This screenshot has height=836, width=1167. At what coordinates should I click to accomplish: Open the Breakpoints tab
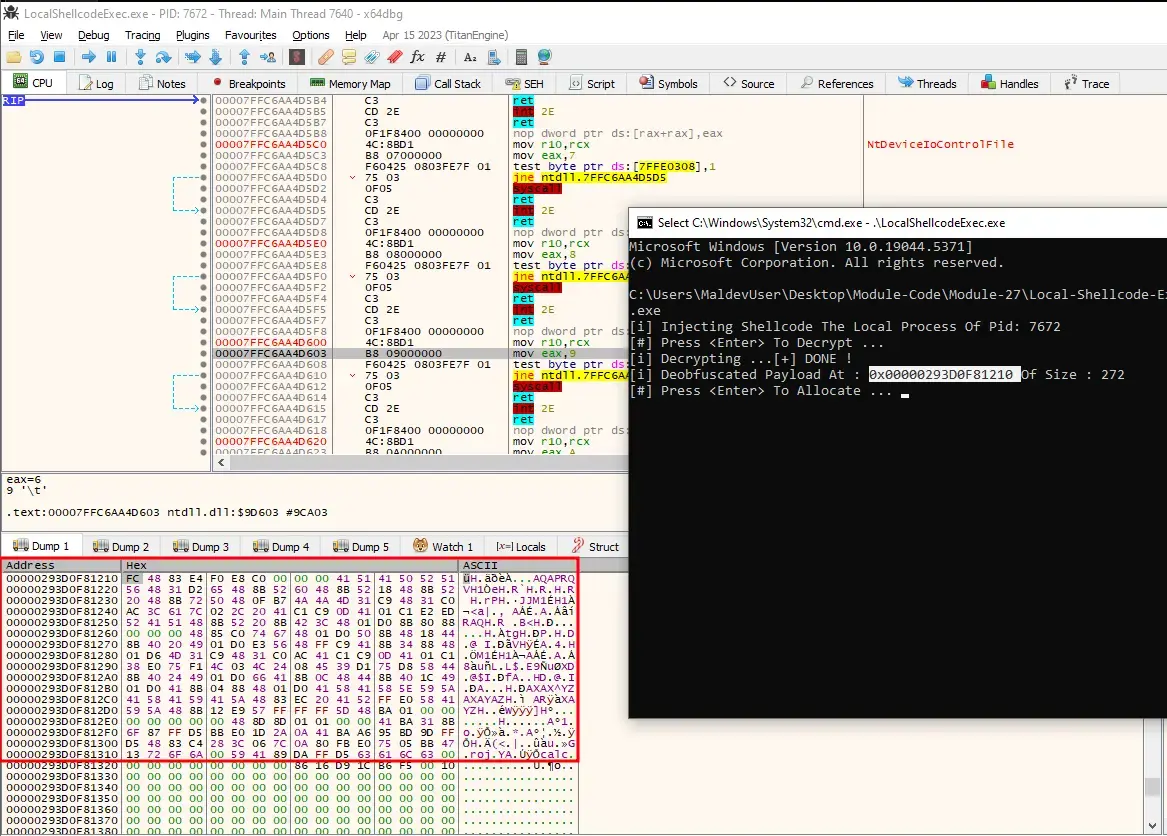[x=248, y=84]
